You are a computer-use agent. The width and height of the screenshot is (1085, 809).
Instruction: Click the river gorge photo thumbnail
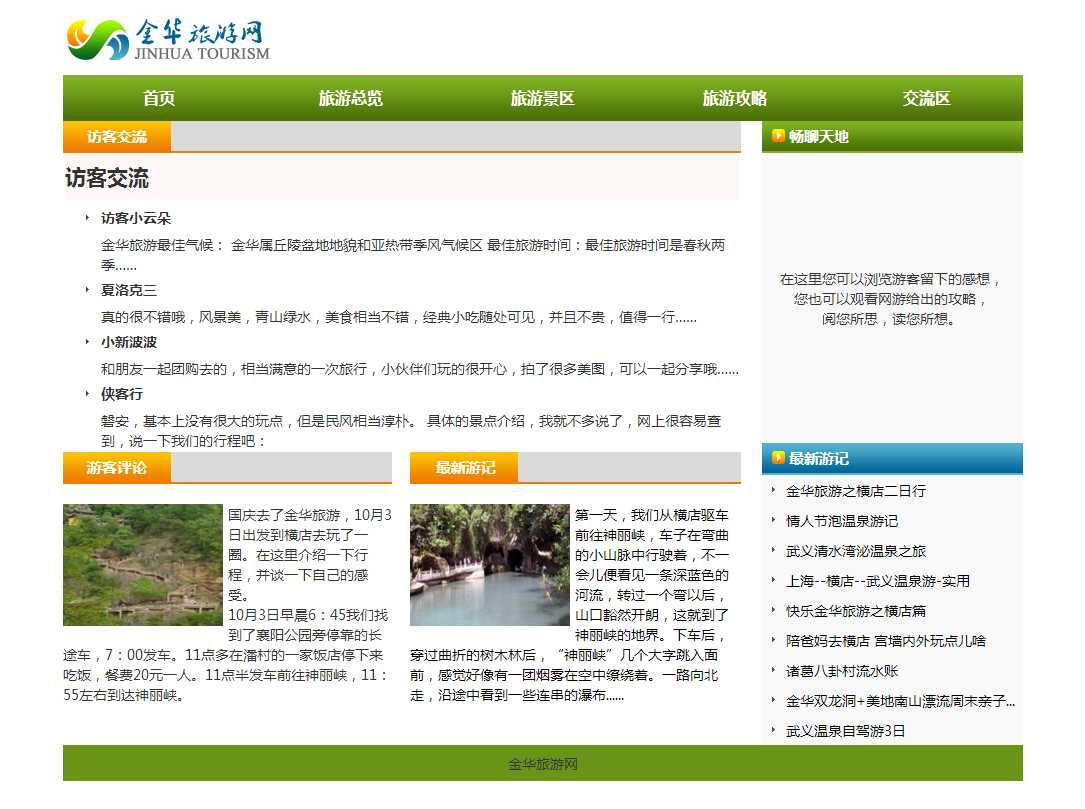(489, 565)
